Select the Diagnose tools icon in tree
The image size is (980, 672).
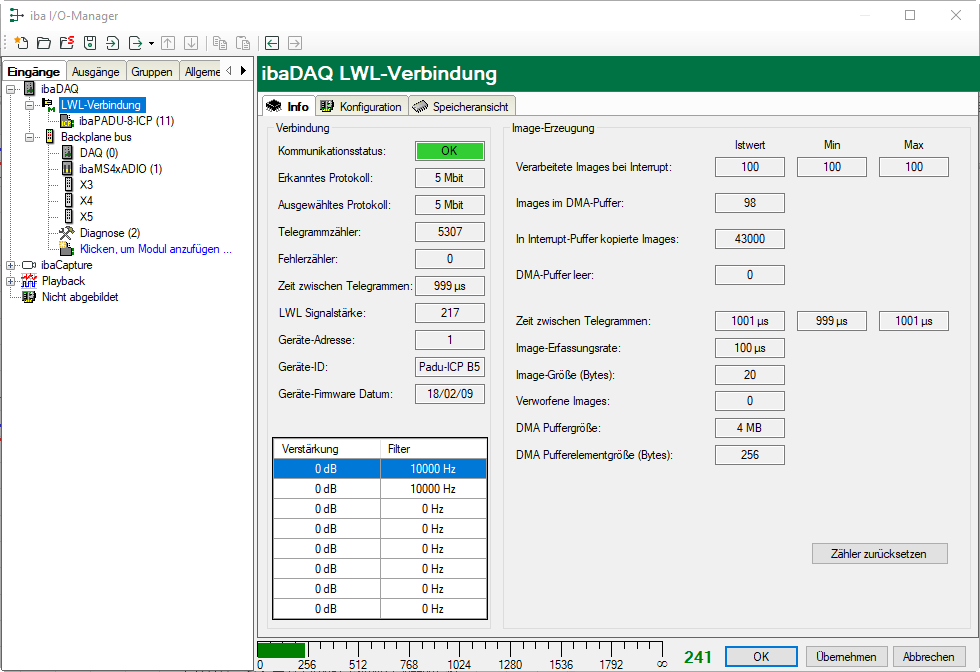pyautogui.click(x=68, y=233)
